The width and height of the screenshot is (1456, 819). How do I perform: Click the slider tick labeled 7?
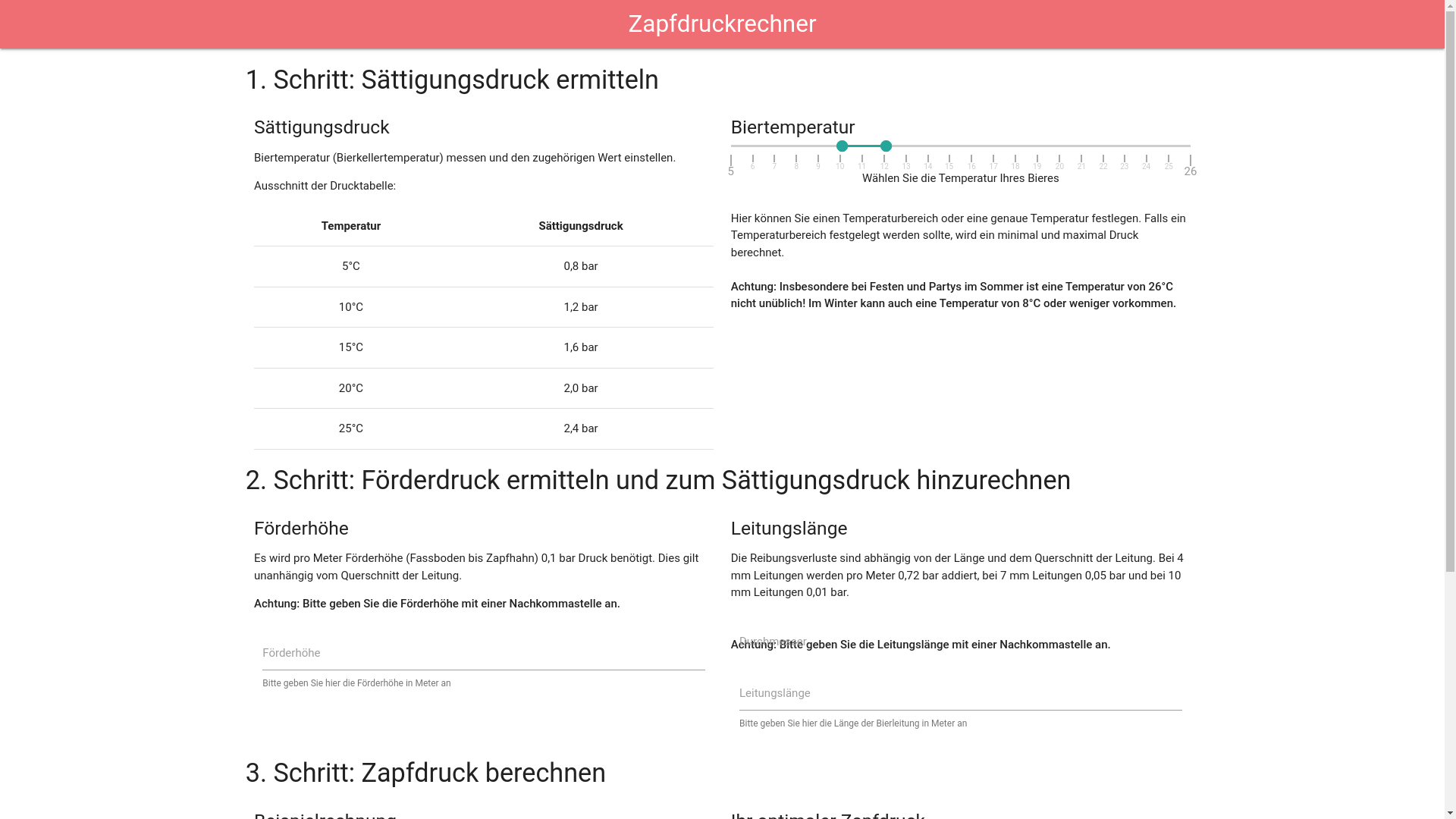coord(774,162)
